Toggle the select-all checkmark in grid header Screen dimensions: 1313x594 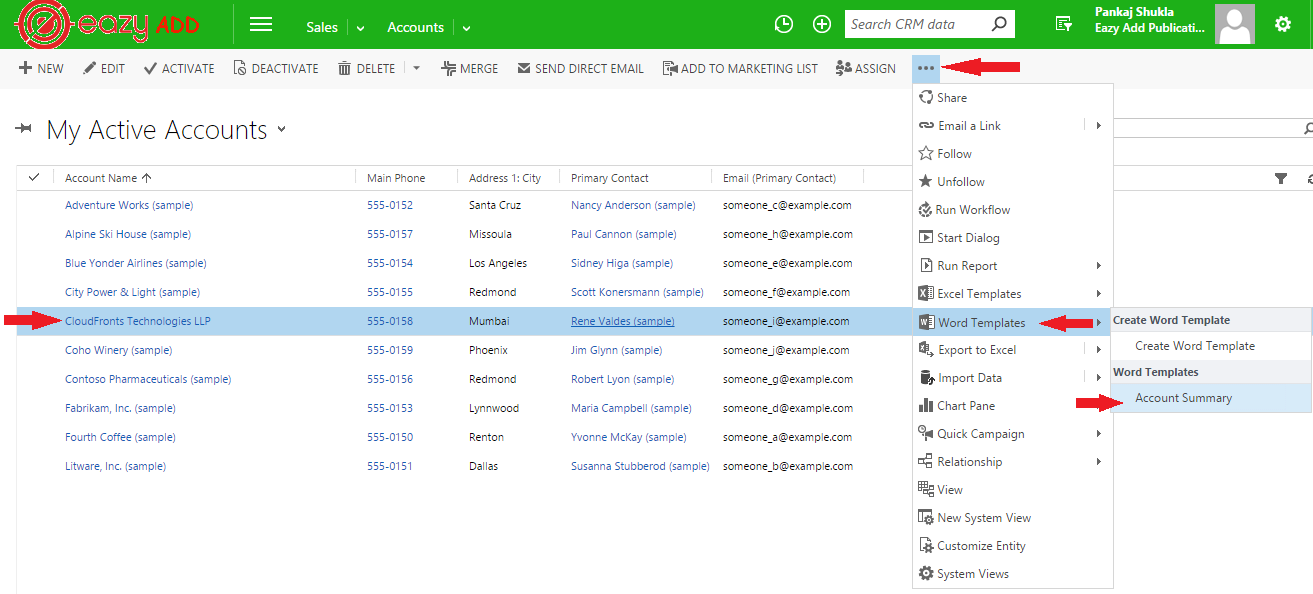34,177
